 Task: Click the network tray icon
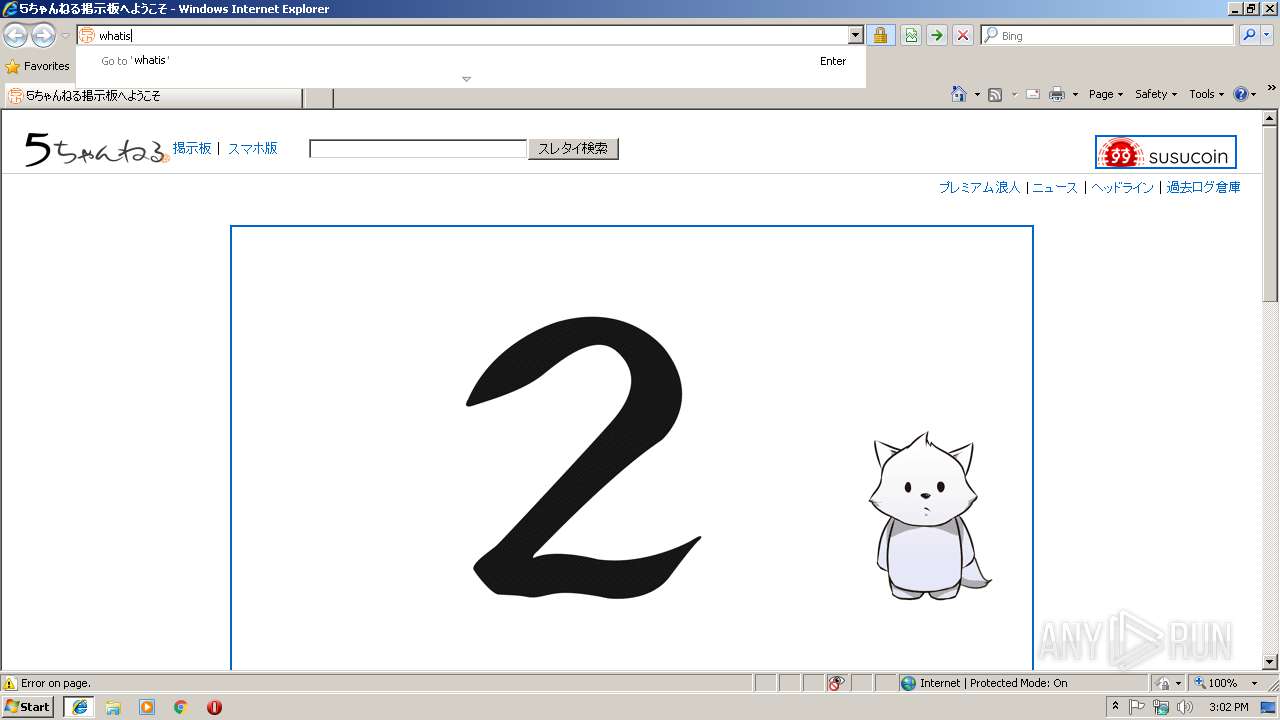(x=1160, y=707)
